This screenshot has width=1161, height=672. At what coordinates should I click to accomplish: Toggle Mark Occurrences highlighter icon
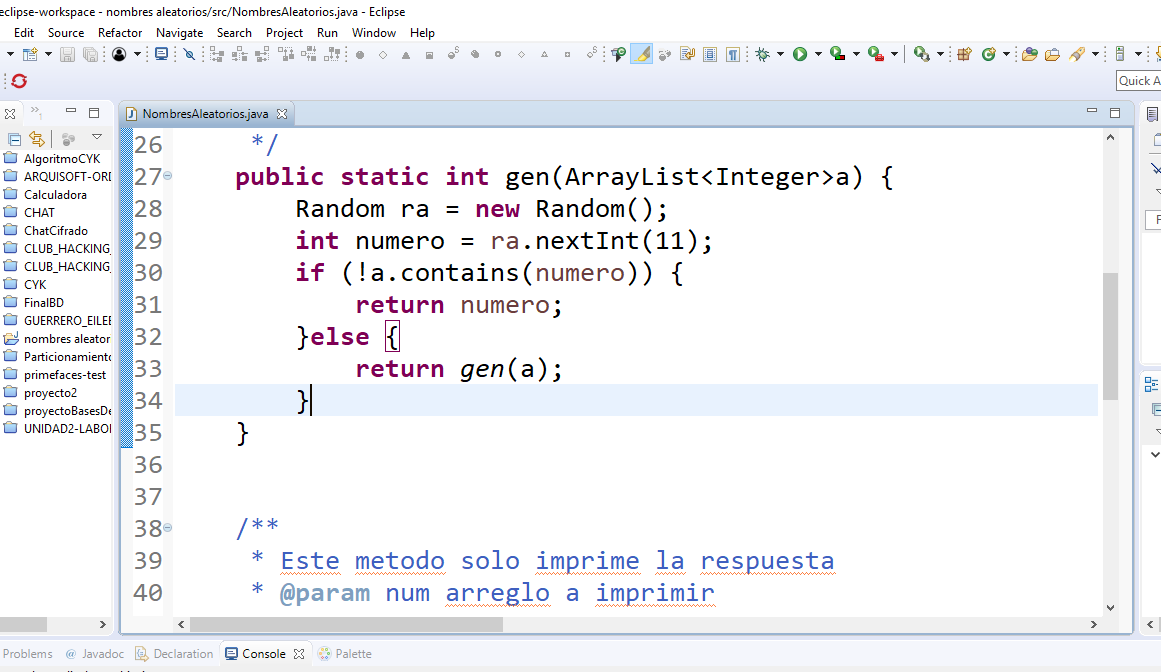pos(641,53)
